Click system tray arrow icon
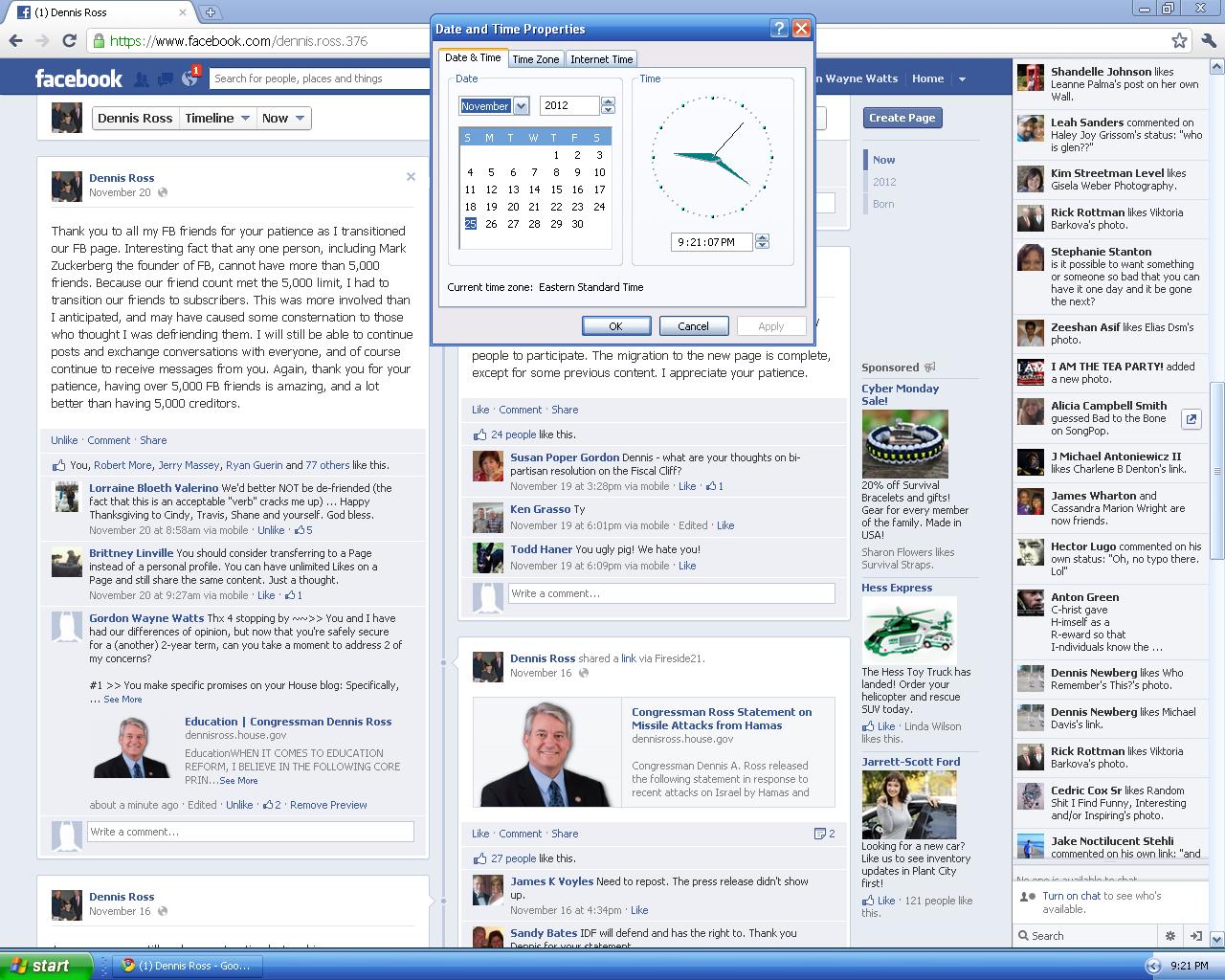Viewport: 1225px width, 980px height. click(1153, 966)
